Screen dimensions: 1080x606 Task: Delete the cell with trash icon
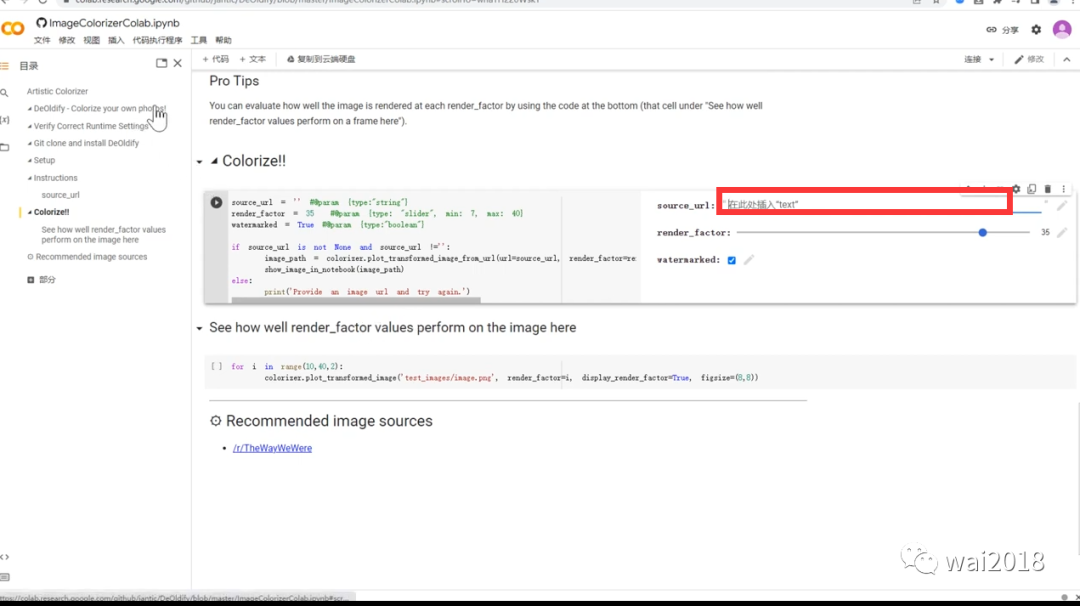(1048, 189)
